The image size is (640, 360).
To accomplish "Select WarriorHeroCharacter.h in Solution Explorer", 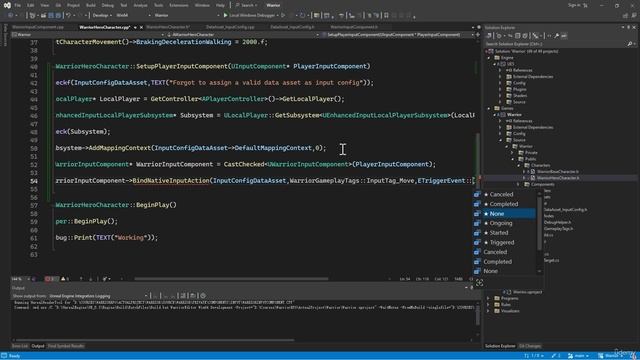I will 558,178.
